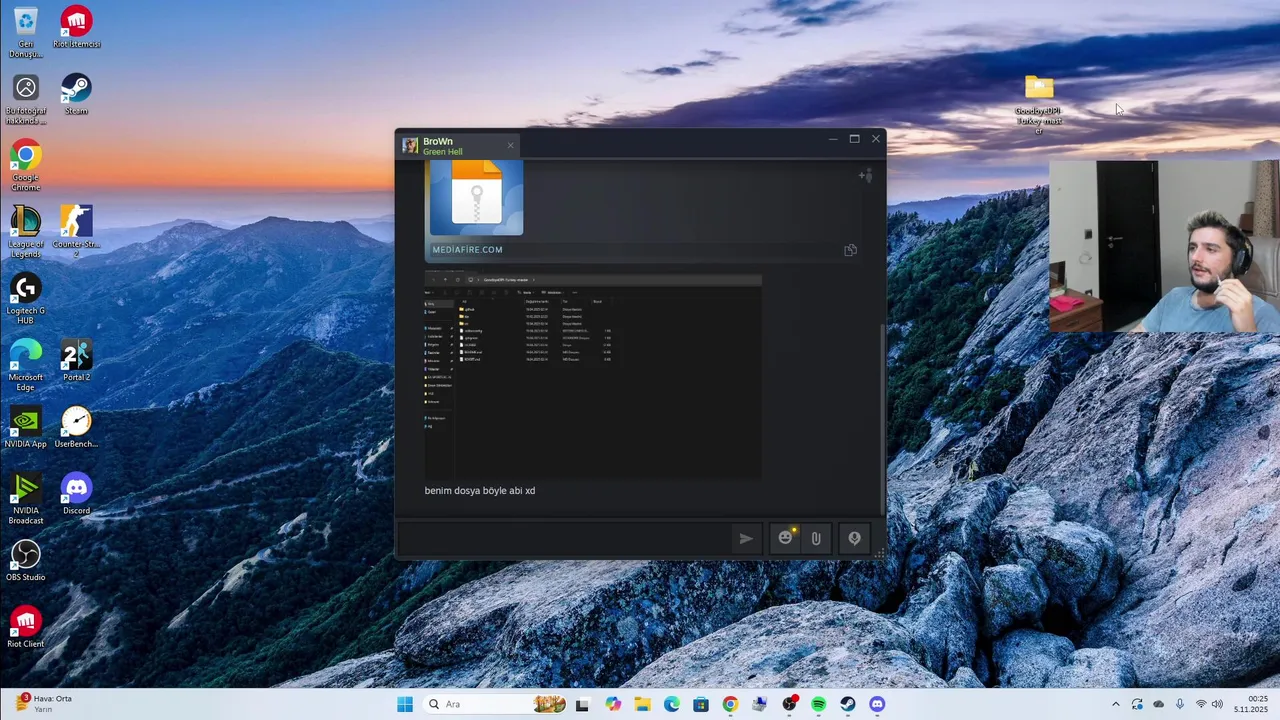Image resolution: width=1280 pixels, height=720 pixels.
Task: Open the emoji picker in Steam chat
Action: click(785, 538)
